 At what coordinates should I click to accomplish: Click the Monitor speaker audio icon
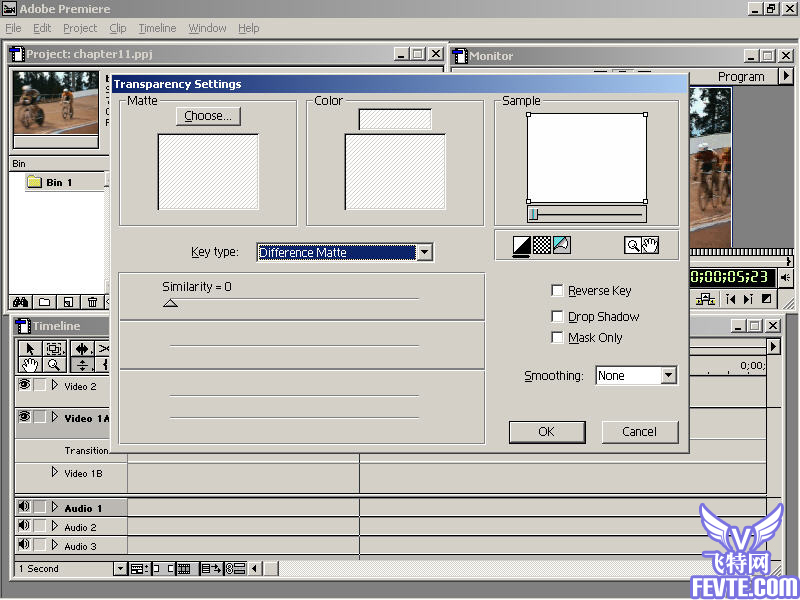[x=785, y=278]
